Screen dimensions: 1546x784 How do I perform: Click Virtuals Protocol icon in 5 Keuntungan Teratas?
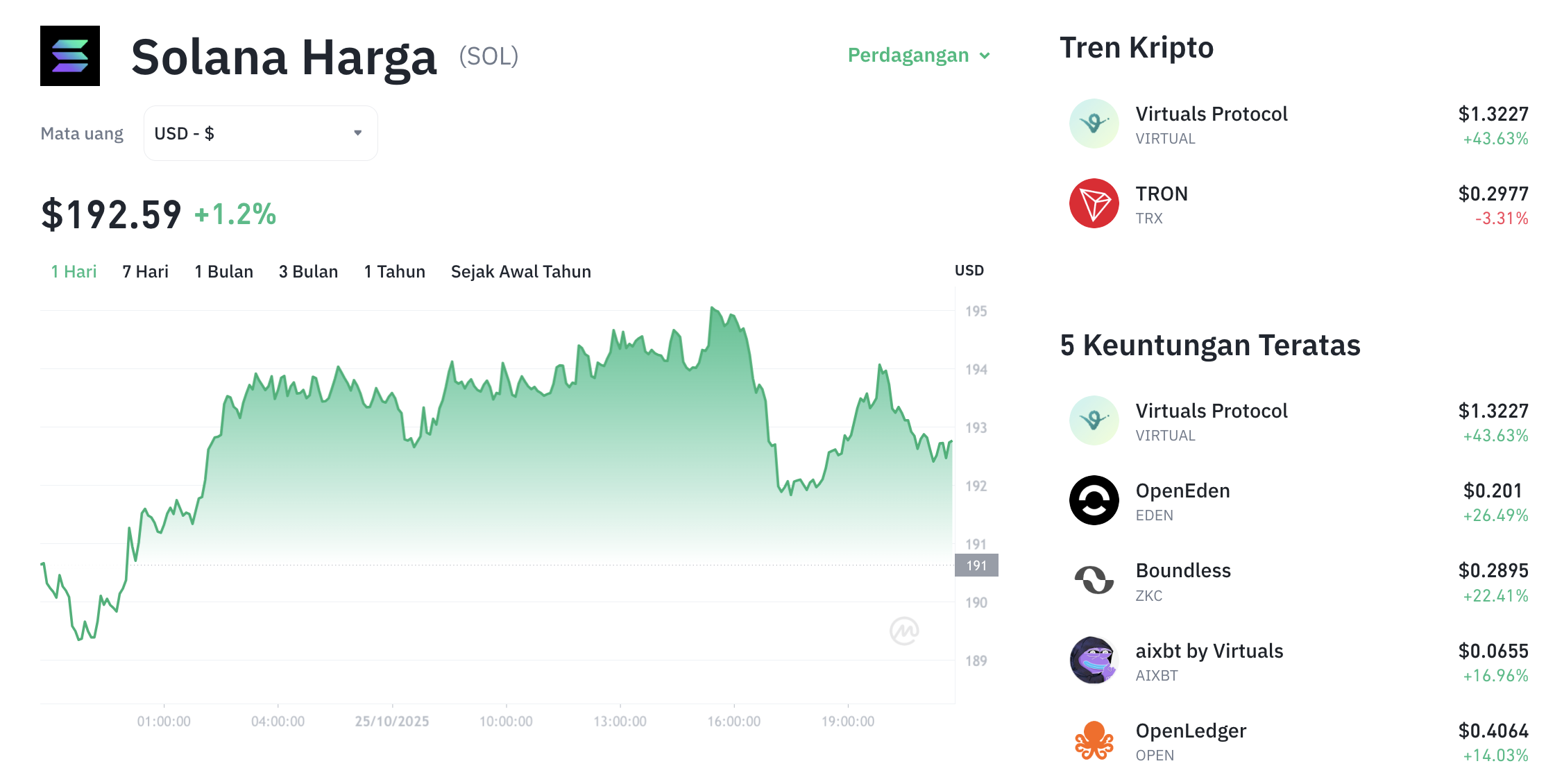[x=1094, y=420]
